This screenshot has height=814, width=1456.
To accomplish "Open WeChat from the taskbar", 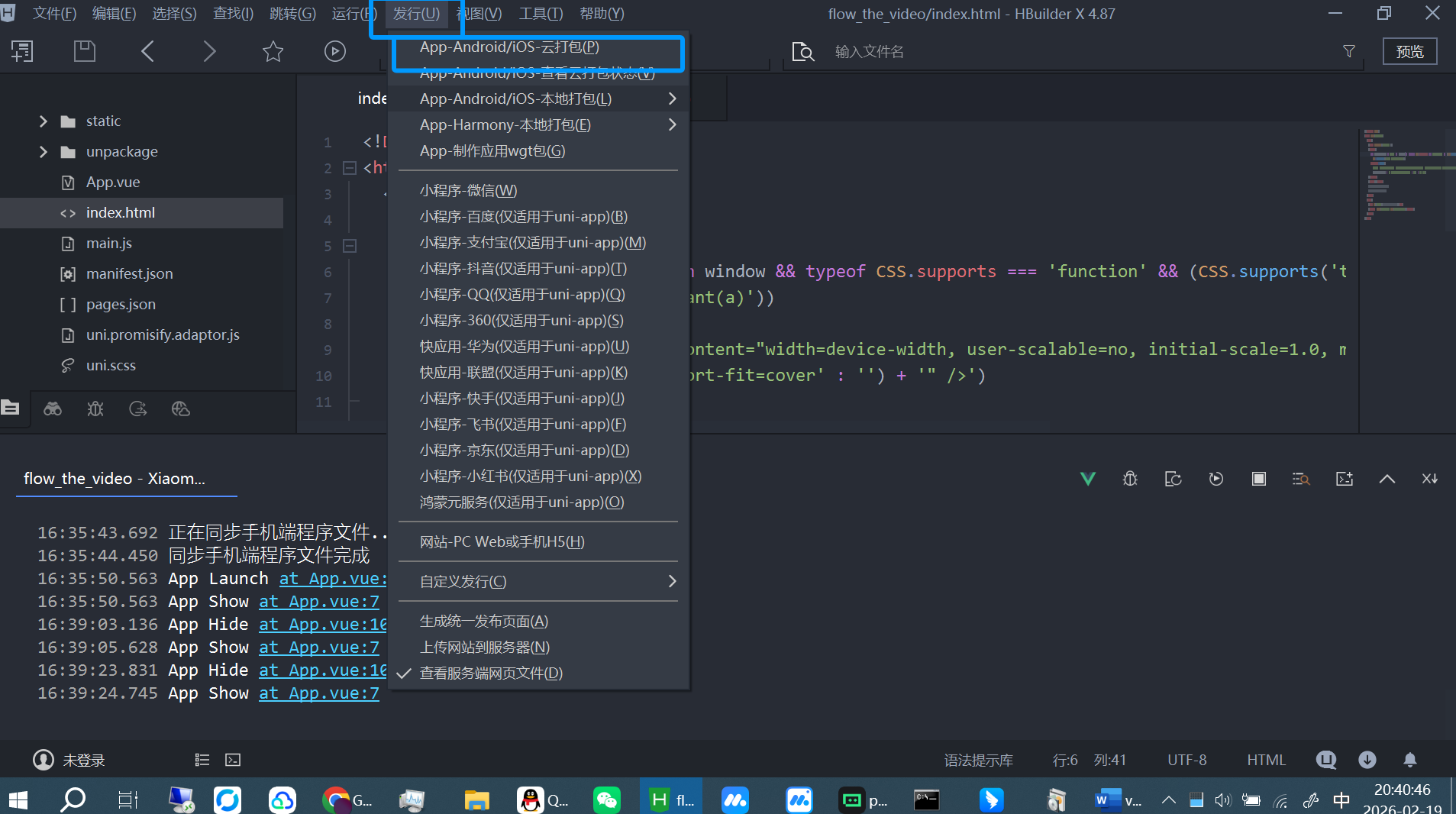I will click(607, 799).
